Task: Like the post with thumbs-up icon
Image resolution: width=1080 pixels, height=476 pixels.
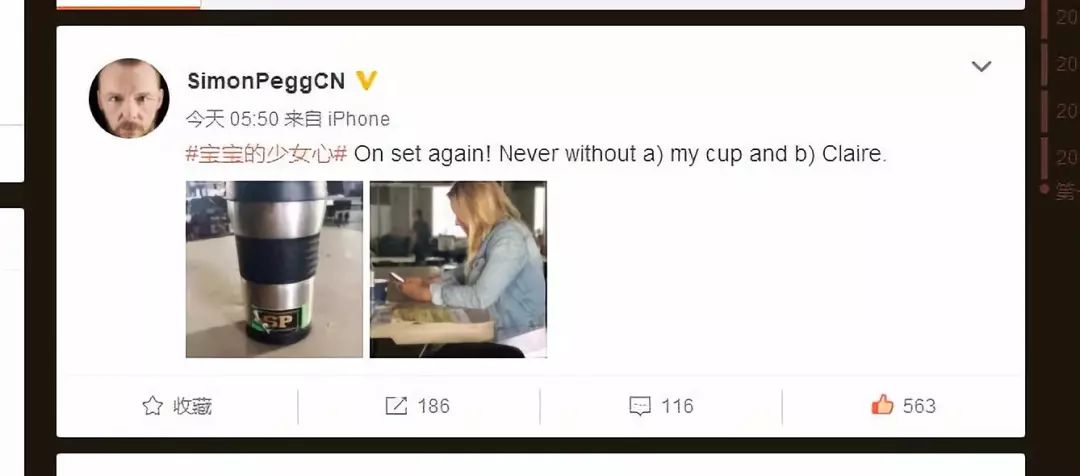Action: coord(882,404)
